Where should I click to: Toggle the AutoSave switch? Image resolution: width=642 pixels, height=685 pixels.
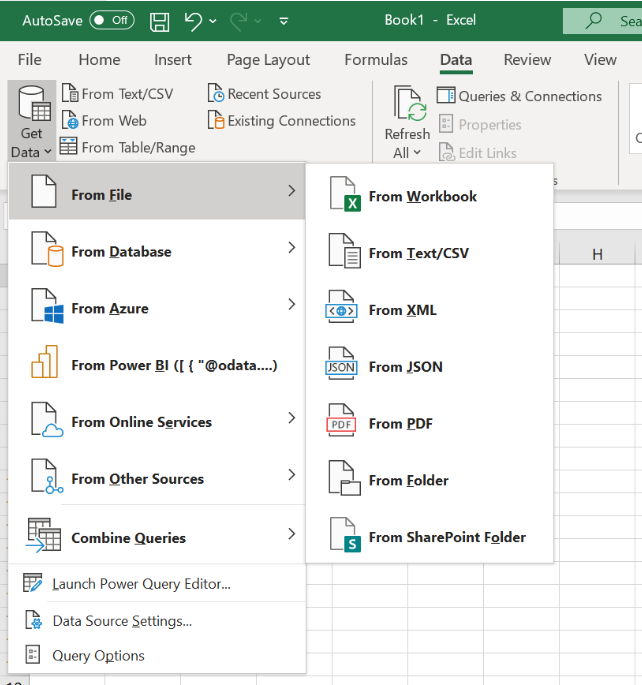click(x=112, y=20)
